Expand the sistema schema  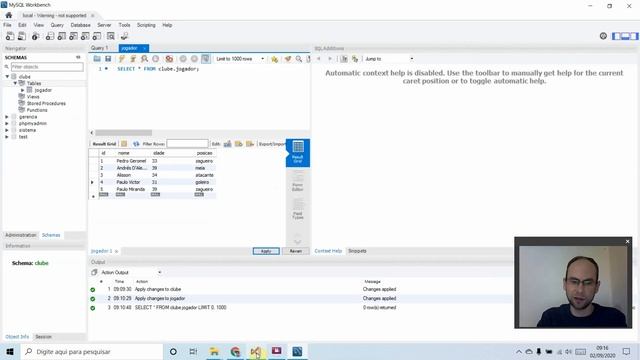(7, 130)
